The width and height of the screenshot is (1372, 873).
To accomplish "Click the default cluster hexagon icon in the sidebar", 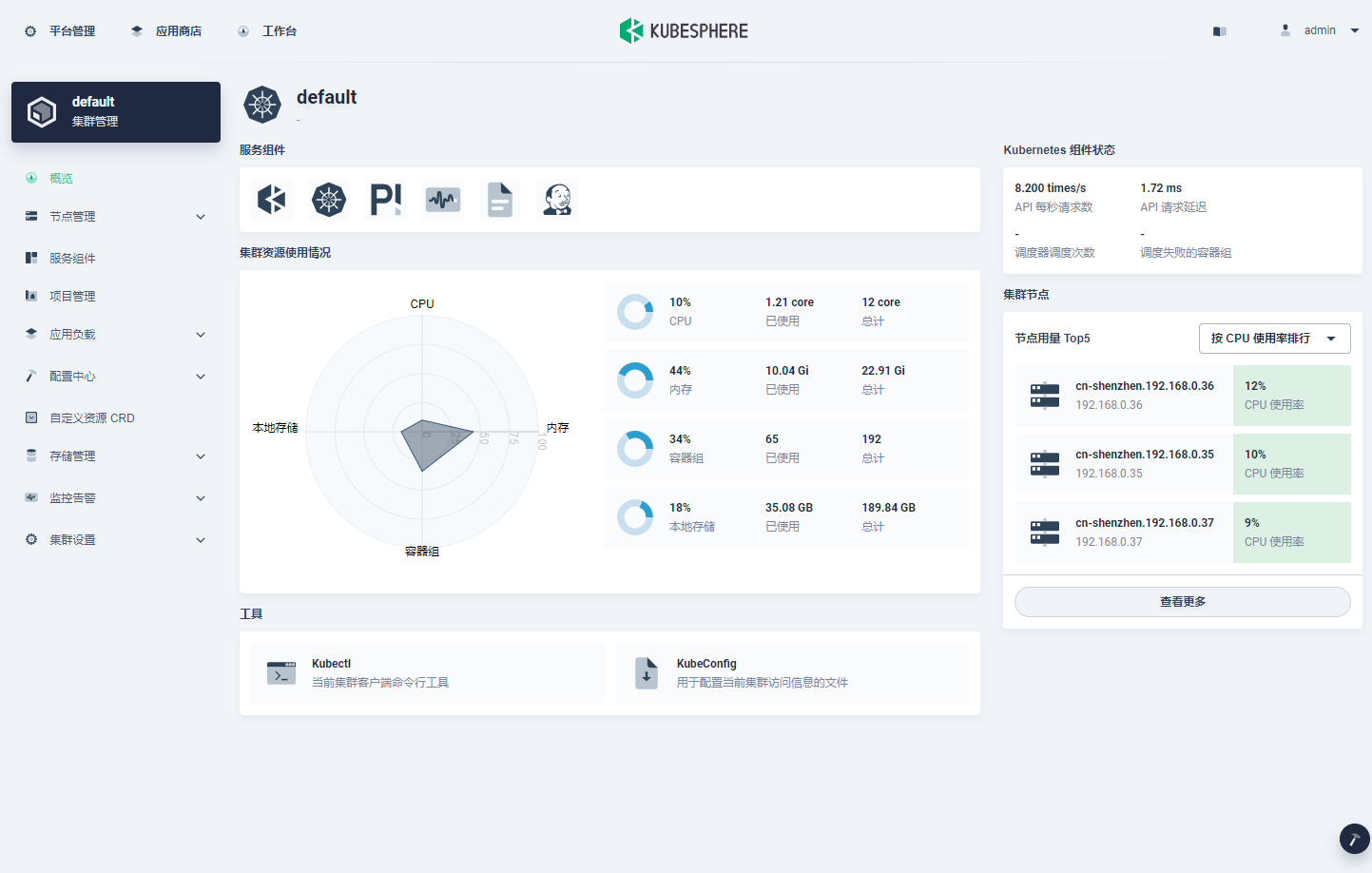I will pos(42,112).
